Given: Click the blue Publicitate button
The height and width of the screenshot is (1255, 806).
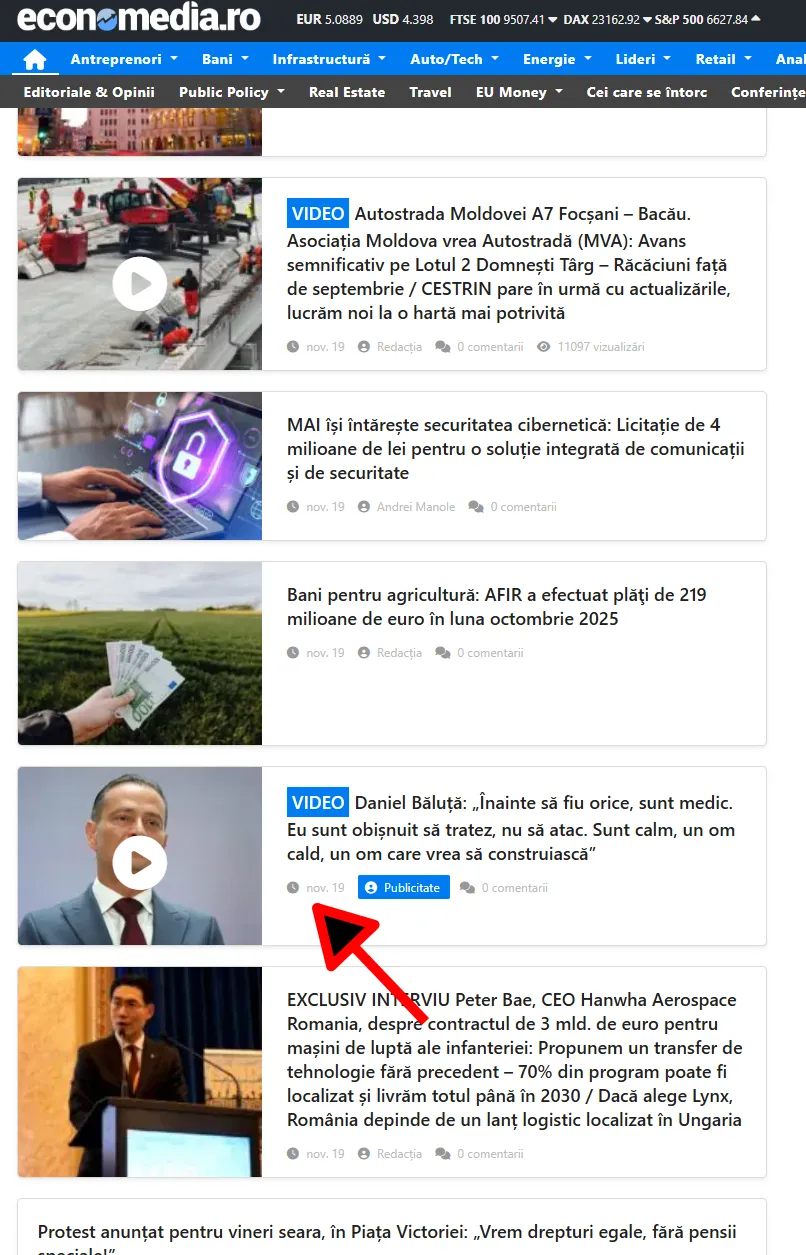Looking at the screenshot, I should tap(404, 888).
